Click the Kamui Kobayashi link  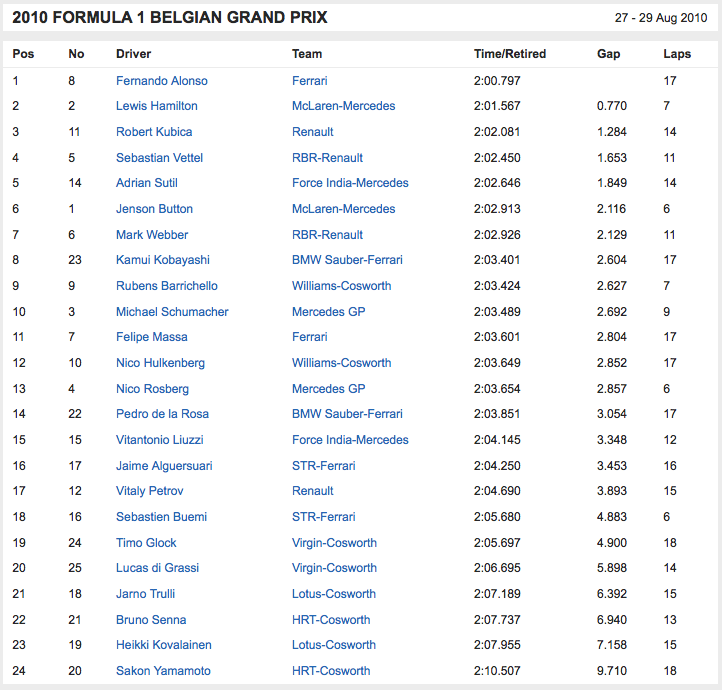point(163,260)
